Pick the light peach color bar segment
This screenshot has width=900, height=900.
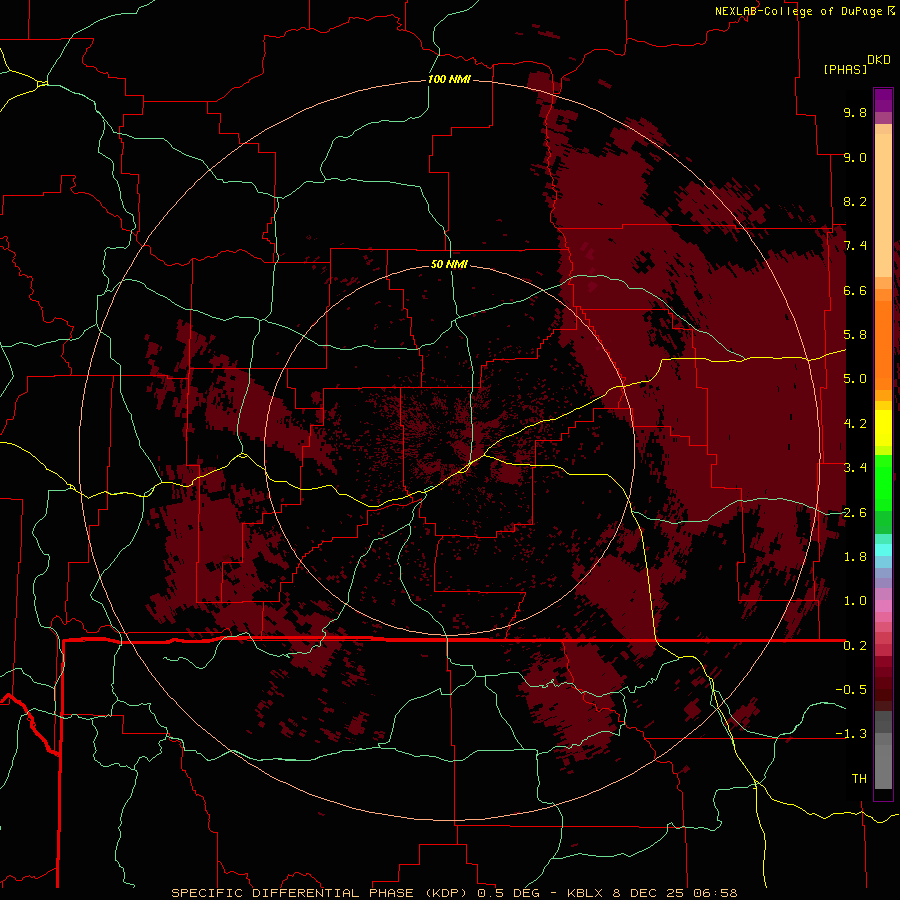883,206
